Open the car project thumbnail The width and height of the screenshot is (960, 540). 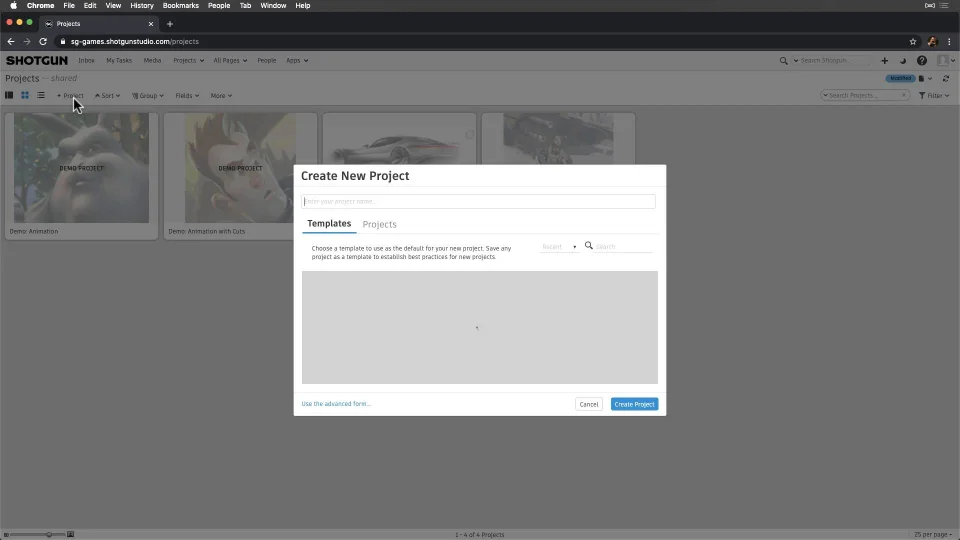tap(399, 140)
